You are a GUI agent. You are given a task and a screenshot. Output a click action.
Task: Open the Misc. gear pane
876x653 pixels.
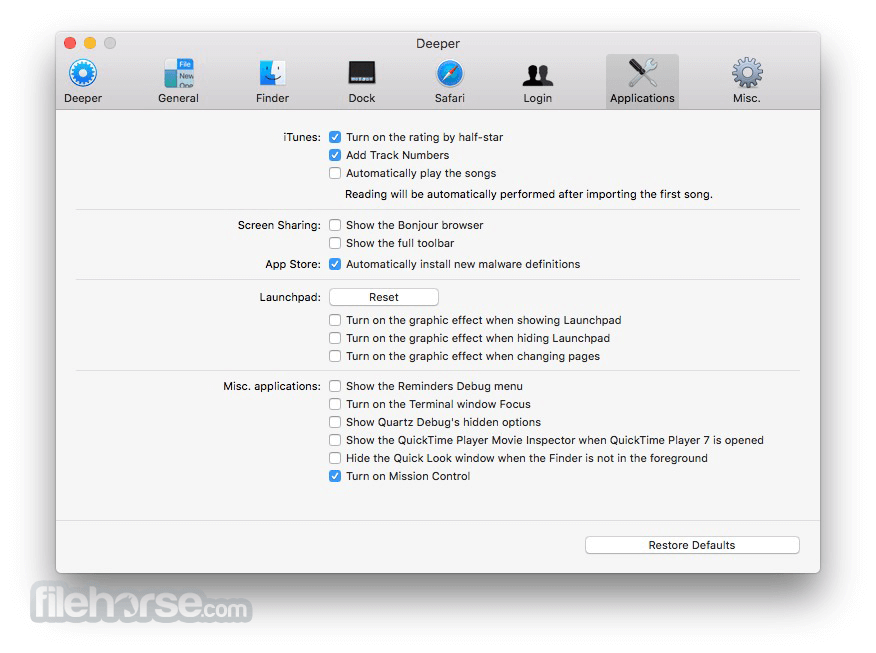747,81
